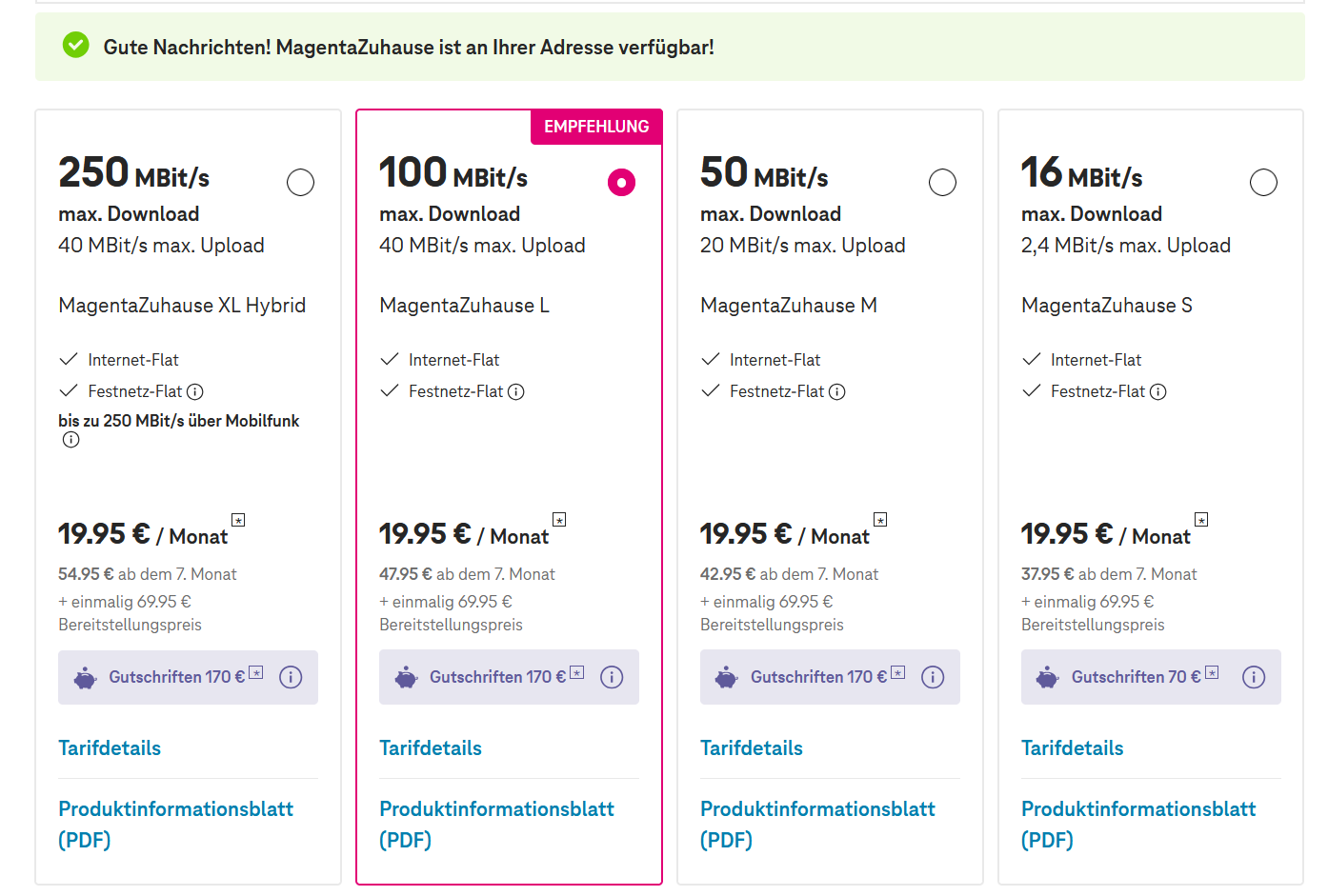This screenshot has height=896, width=1328.
Task: Click the EMPFEHLUNG badge
Action: point(596,127)
